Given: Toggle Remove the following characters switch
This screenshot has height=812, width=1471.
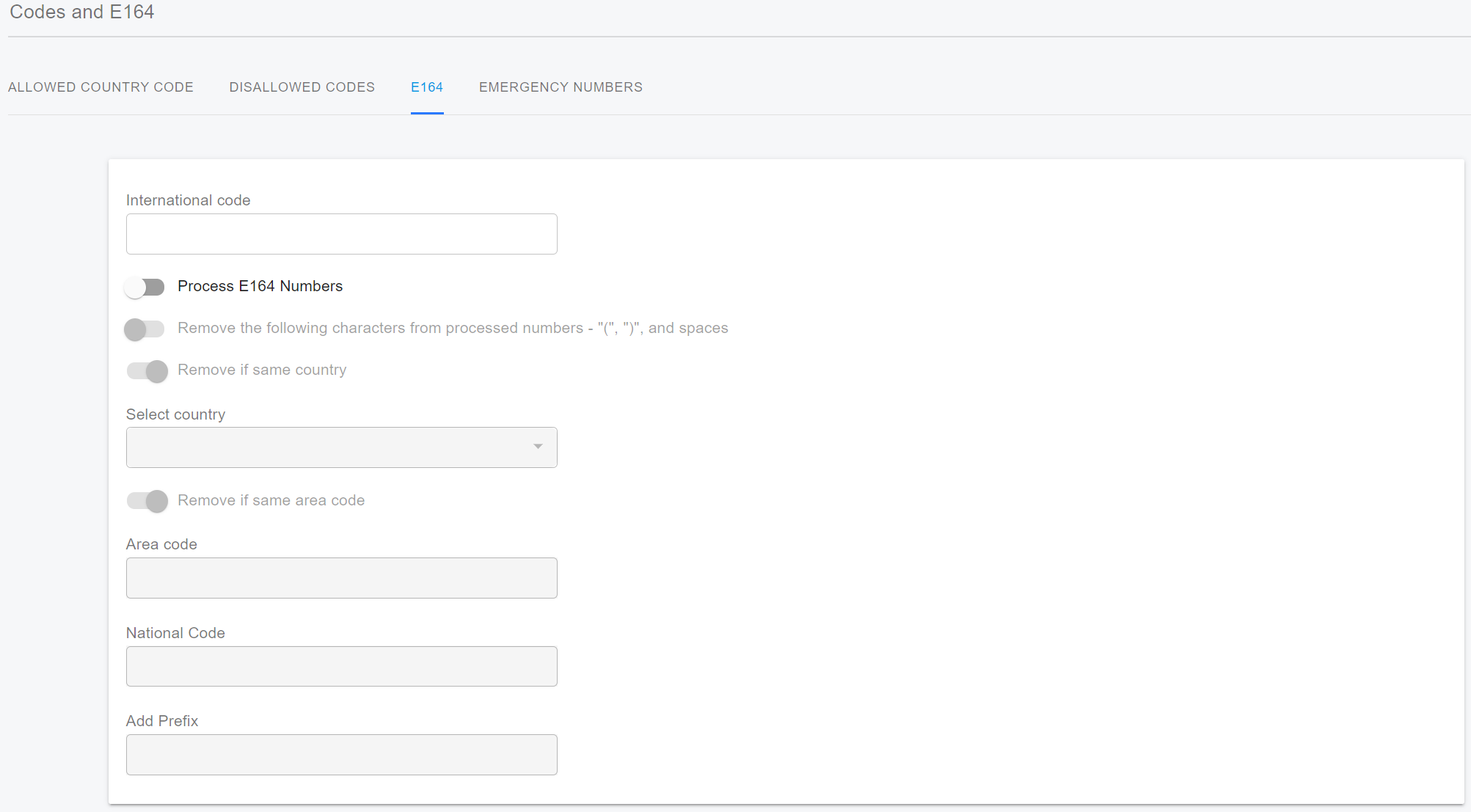Looking at the screenshot, I should (145, 329).
